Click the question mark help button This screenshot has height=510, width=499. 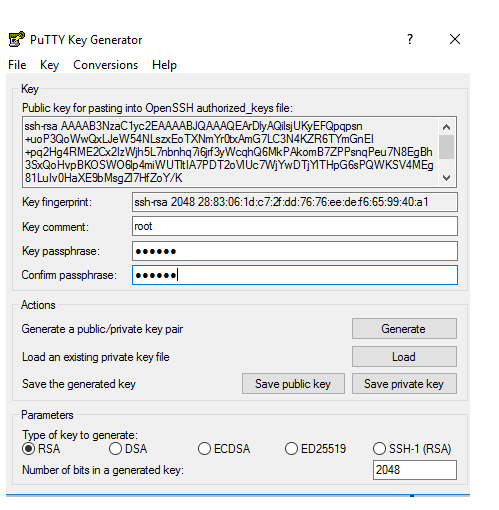pos(410,39)
